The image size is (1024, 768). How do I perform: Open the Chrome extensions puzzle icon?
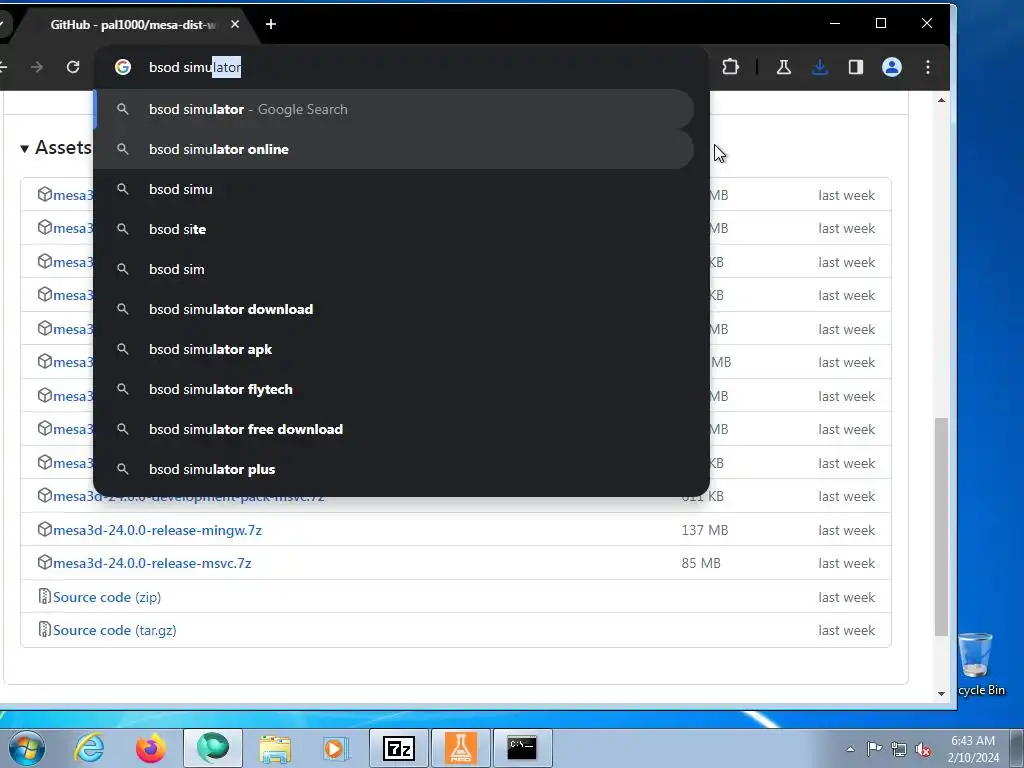click(730, 67)
